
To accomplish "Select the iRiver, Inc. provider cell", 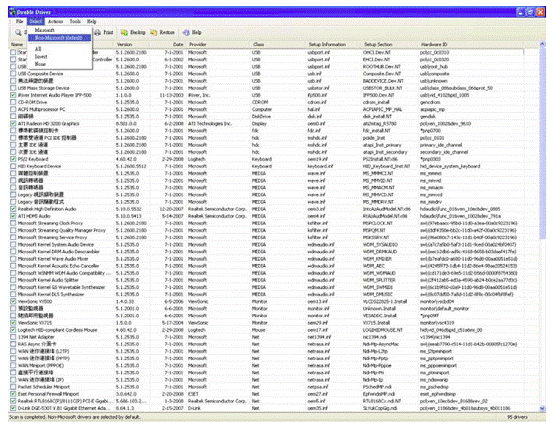I will (x=198, y=95).
